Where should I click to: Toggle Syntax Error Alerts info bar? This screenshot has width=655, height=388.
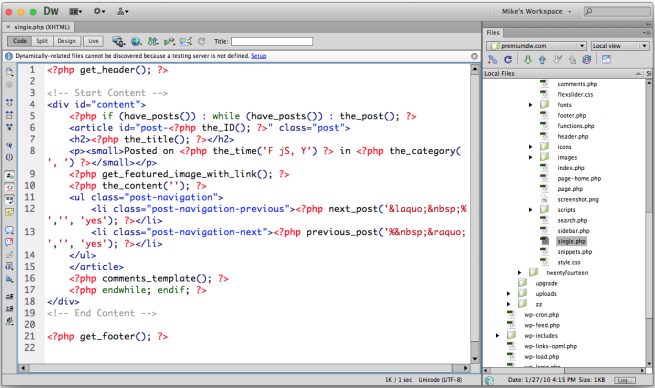point(9,212)
